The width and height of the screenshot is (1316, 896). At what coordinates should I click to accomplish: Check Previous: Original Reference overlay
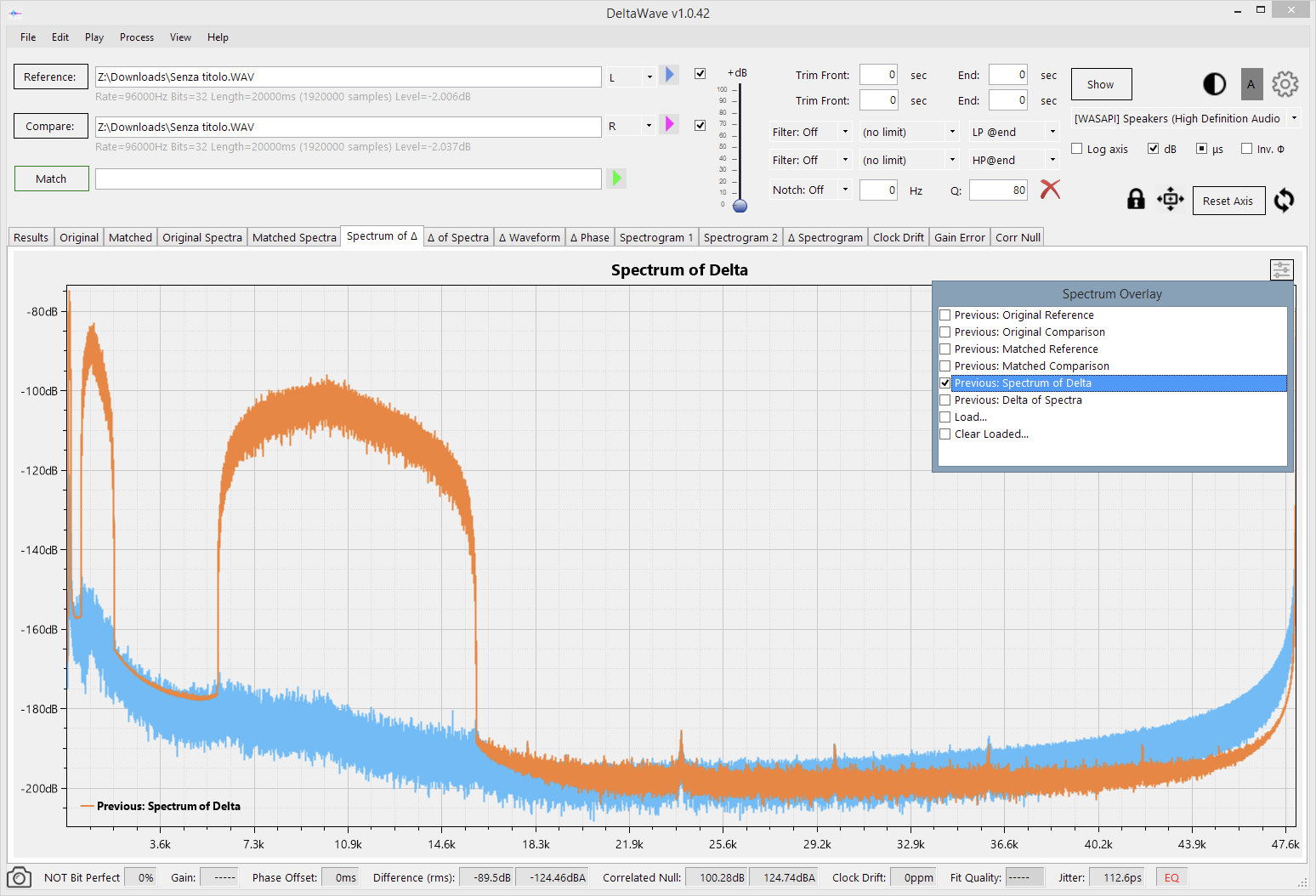point(944,315)
